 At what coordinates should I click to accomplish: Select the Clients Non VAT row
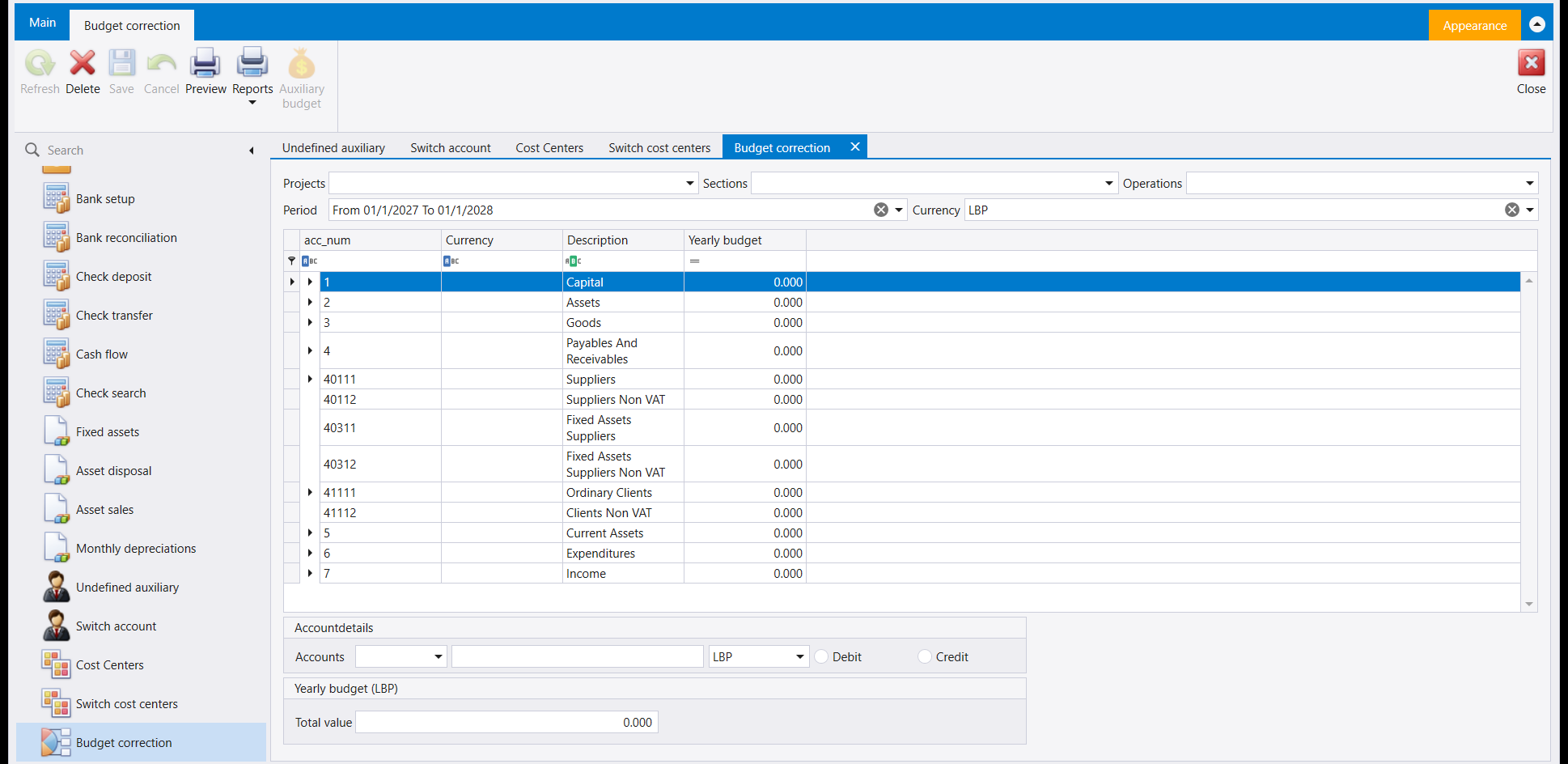[x=902, y=512]
